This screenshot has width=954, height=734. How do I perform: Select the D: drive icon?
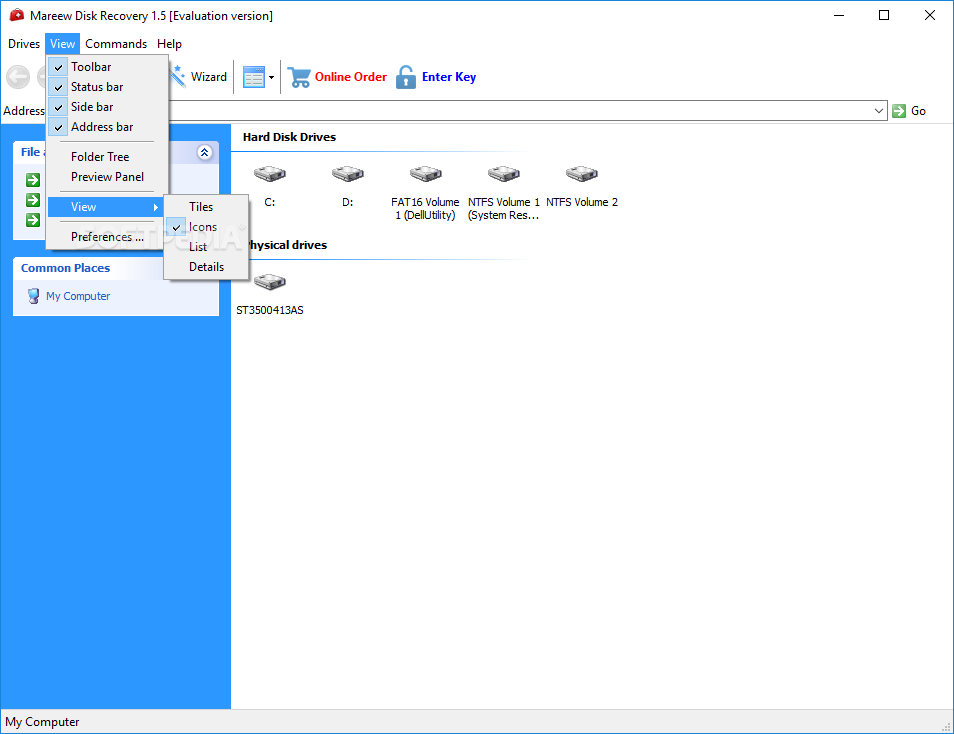pos(347,174)
